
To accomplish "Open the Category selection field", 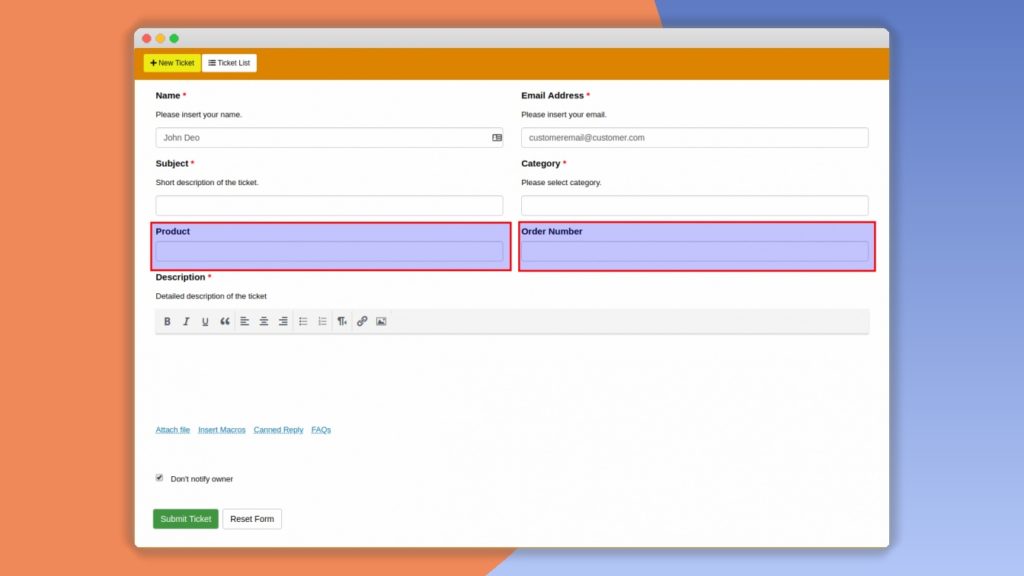I will (x=694, y=205).
